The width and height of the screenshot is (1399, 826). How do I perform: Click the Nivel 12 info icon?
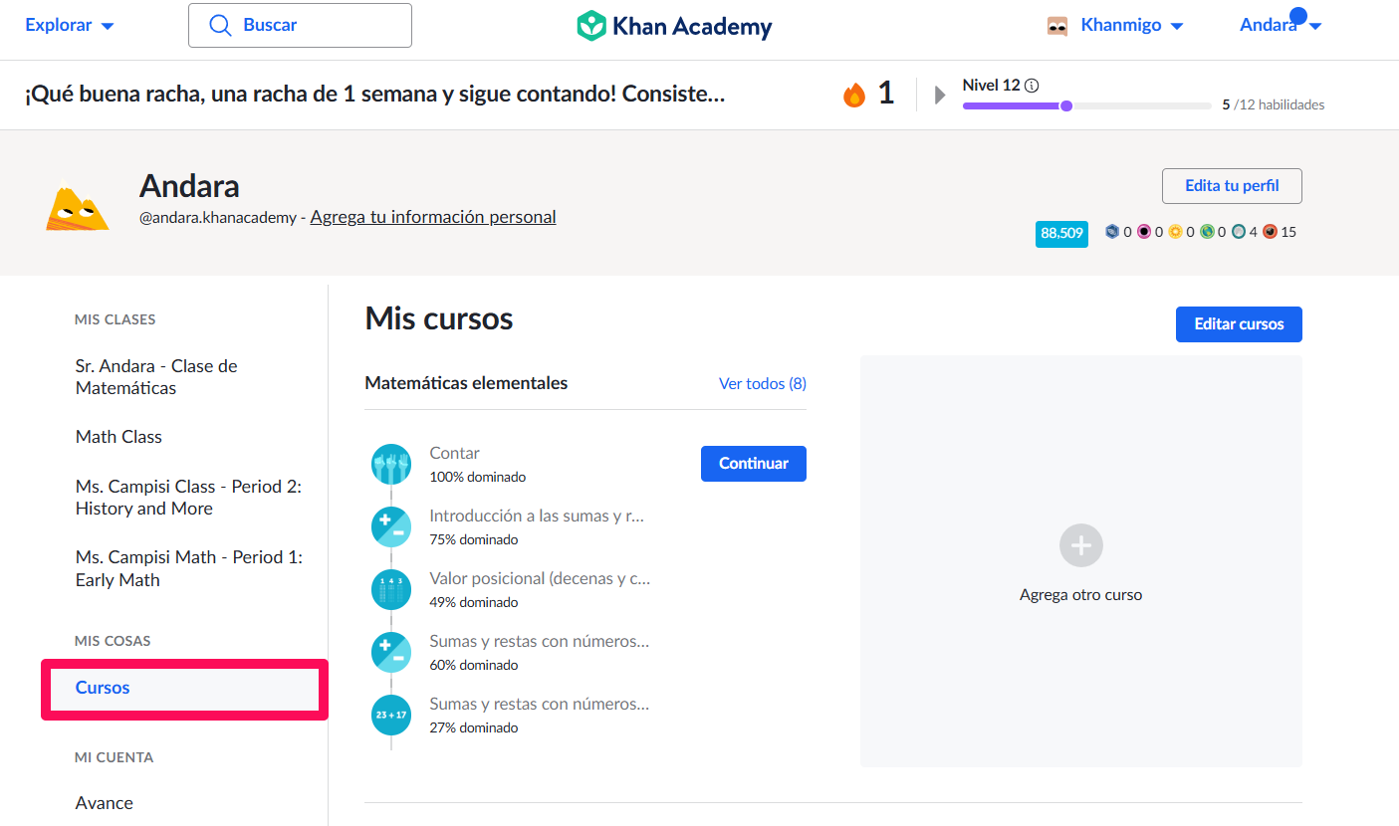tap(1032, 85)
